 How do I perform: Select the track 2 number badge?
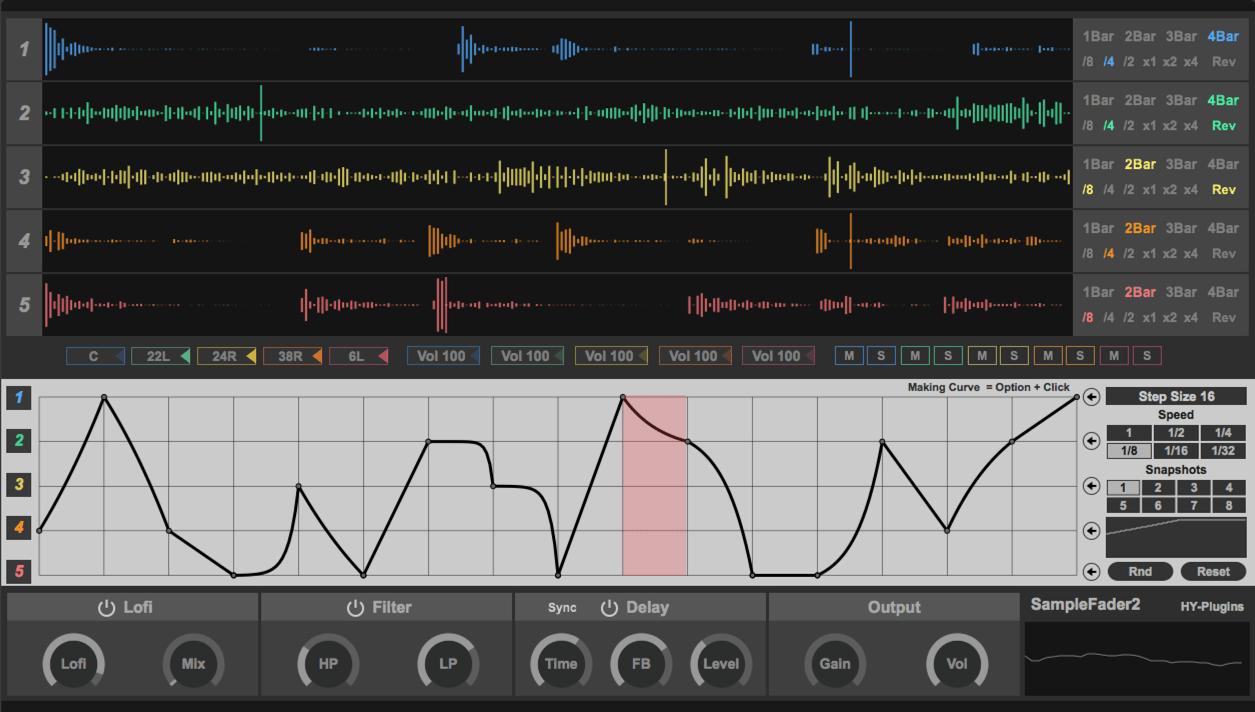[24, 113]
